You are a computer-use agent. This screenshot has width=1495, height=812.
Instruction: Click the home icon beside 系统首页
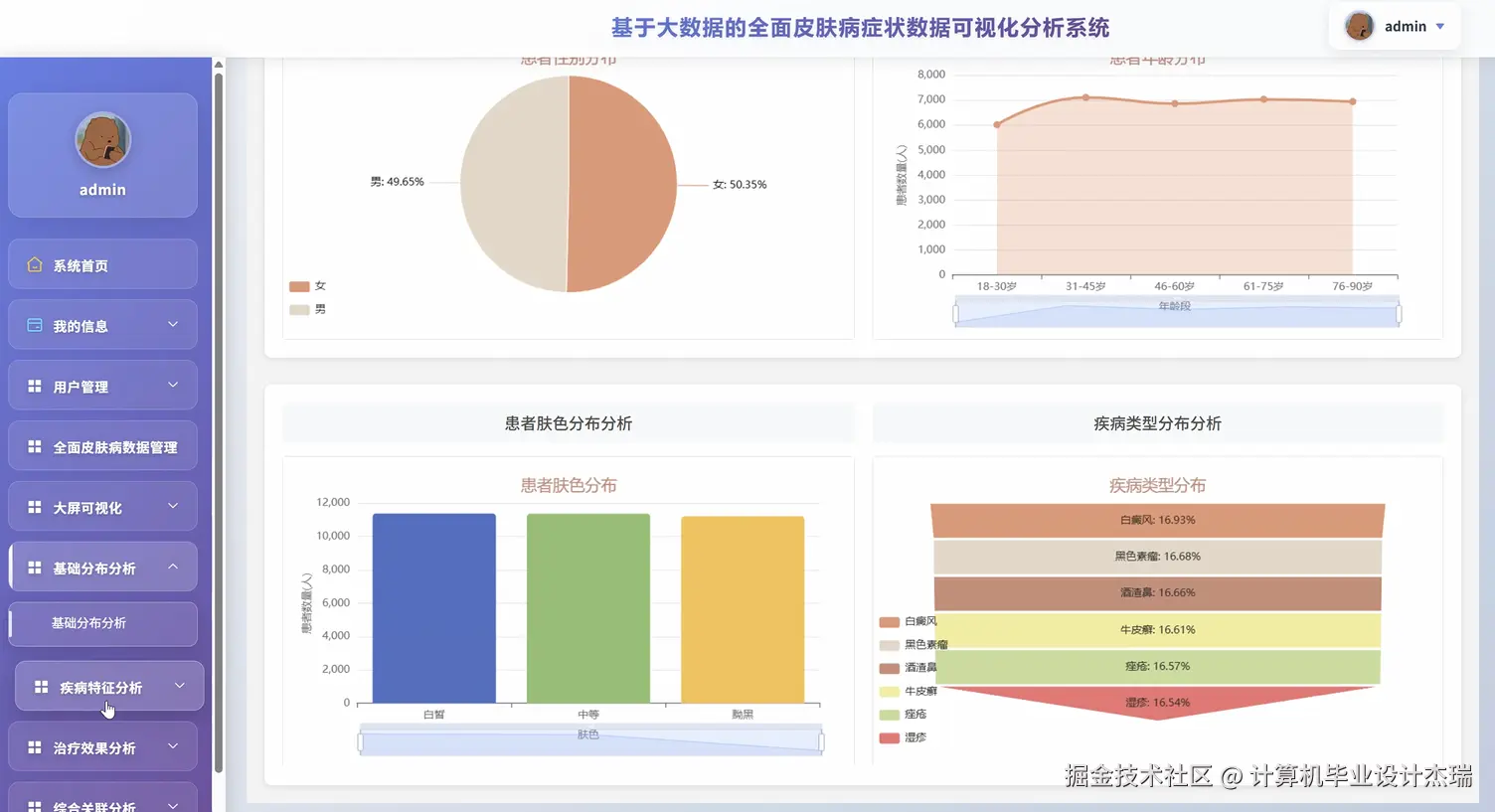point(35,265)
